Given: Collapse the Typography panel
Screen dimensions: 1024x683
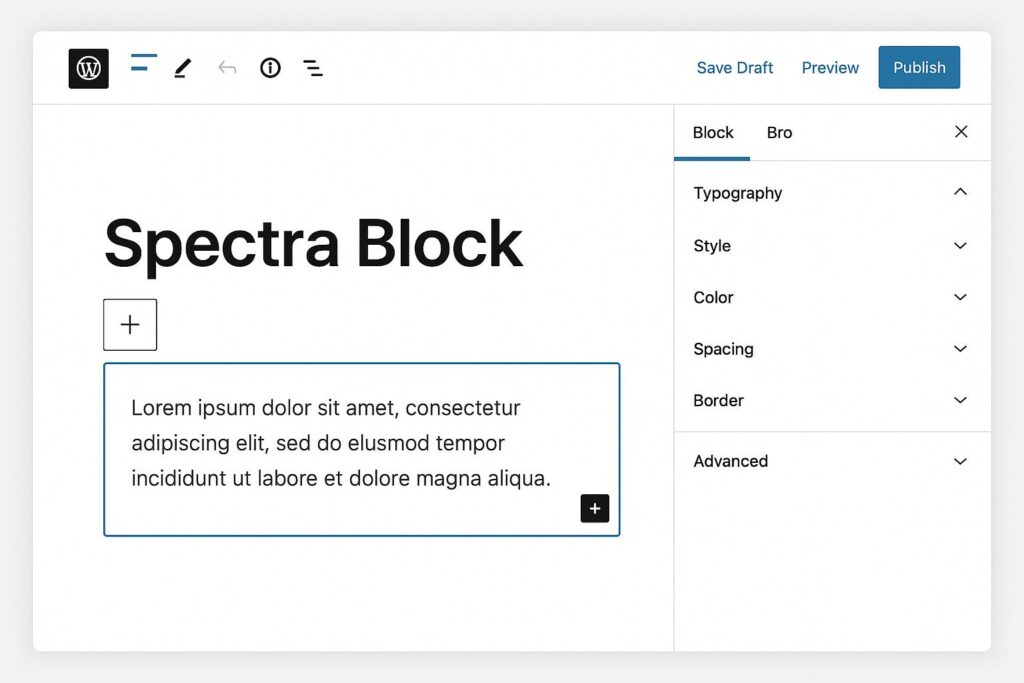Looking at the screenshot, I should pyautogui.click(x=960, y=192).
